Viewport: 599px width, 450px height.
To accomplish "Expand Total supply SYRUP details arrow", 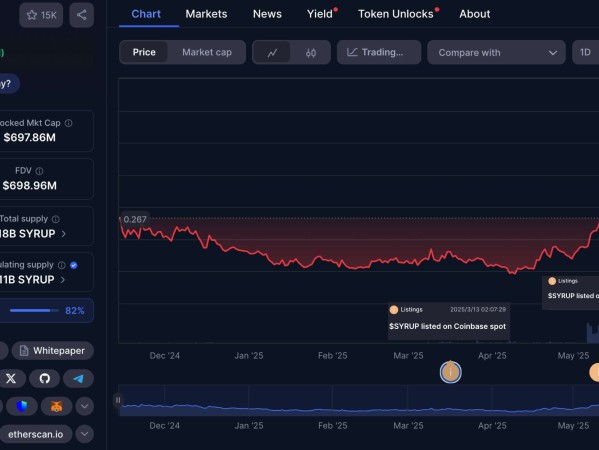I will [x=63, y=234].
